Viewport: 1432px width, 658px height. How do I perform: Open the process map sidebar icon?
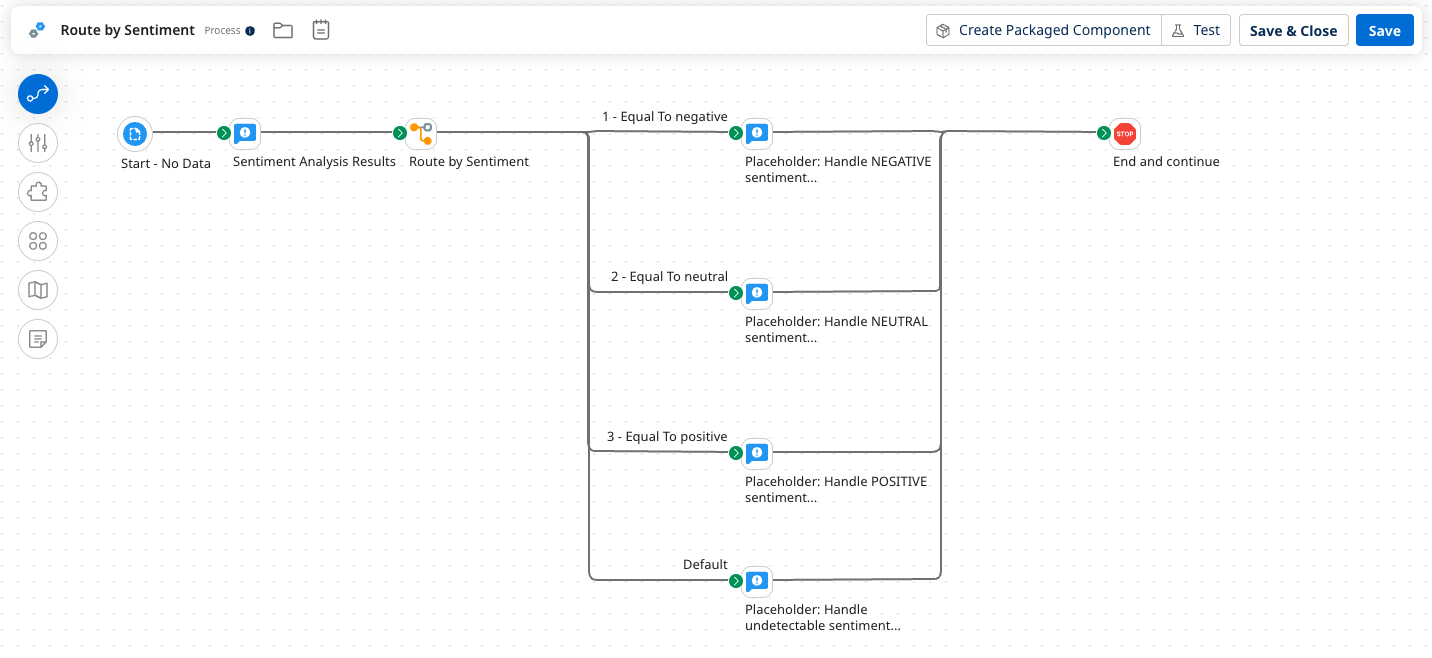pos(37,290)
